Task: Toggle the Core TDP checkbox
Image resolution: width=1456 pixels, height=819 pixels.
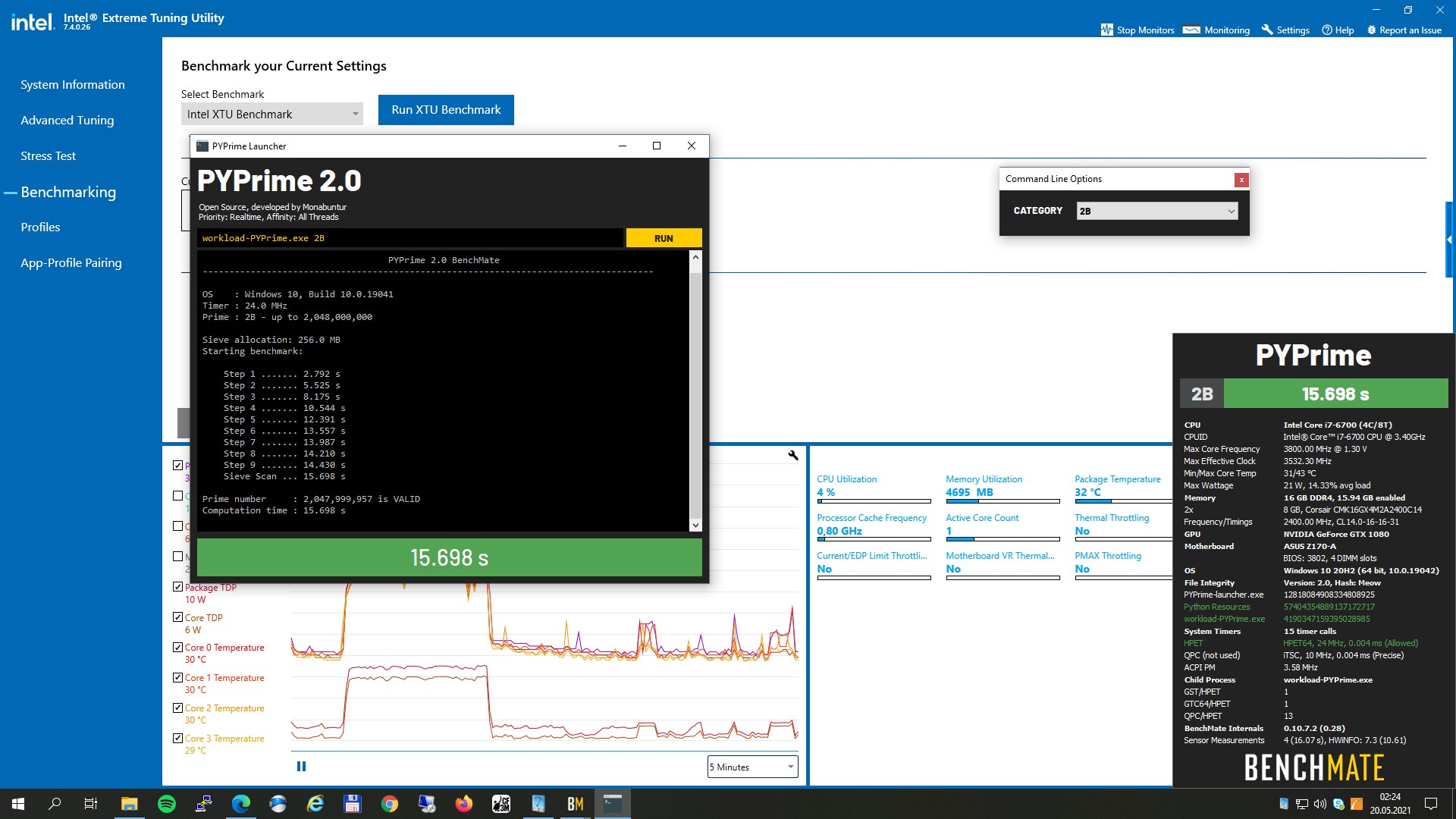Action: point(177,617)
